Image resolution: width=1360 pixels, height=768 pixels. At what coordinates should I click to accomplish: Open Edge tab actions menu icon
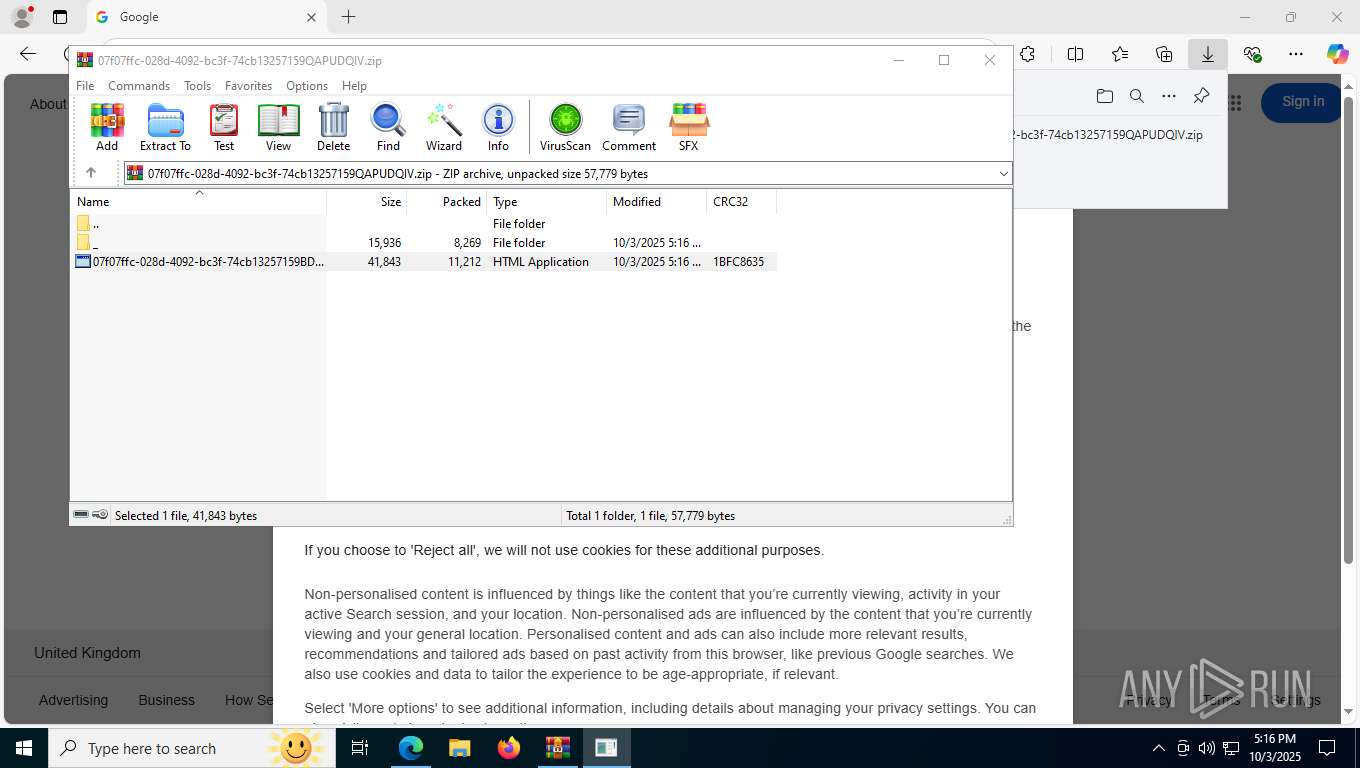[x=60, y=17]
